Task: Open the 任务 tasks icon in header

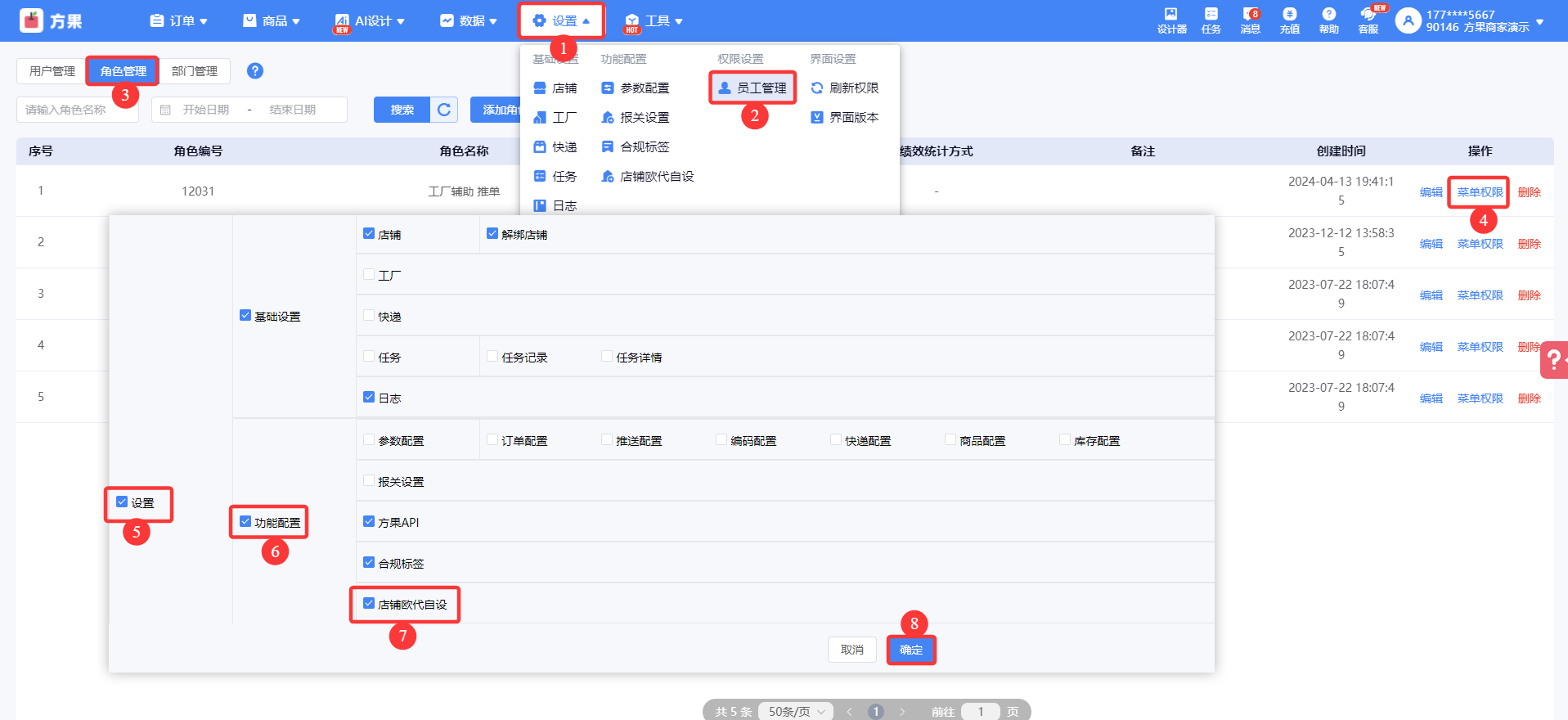Action: [1211, 20]
